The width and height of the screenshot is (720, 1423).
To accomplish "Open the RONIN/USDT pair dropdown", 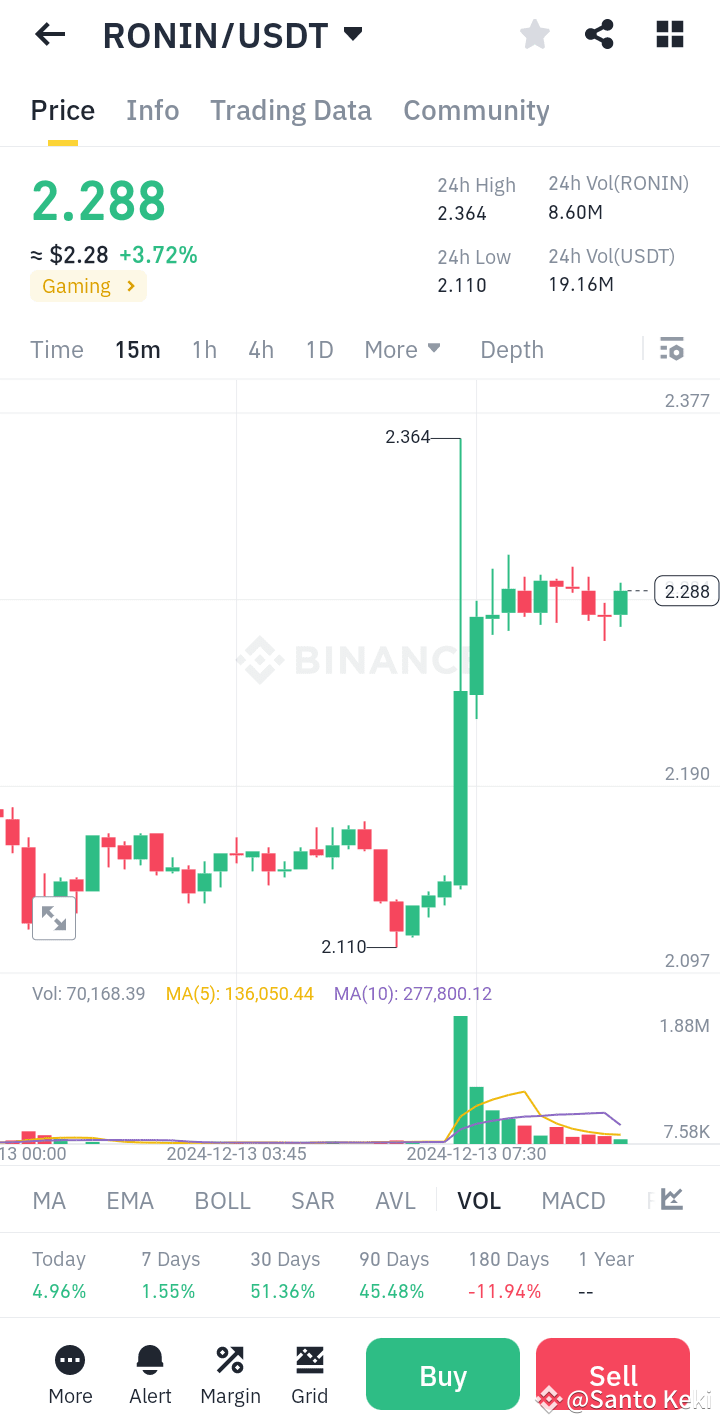I will (352, 33).
